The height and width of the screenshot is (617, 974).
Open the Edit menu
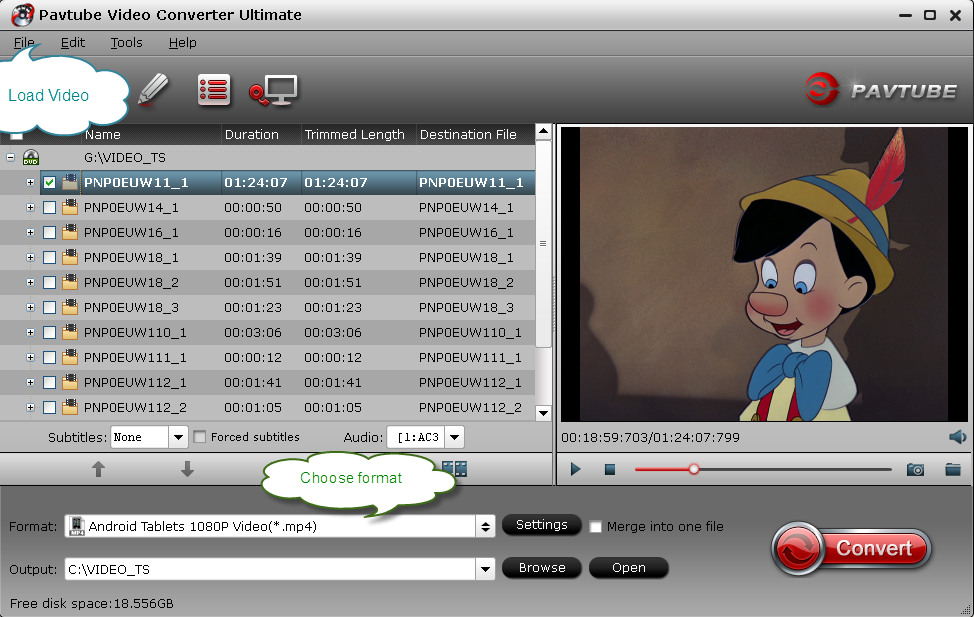(x=73, y=42)
